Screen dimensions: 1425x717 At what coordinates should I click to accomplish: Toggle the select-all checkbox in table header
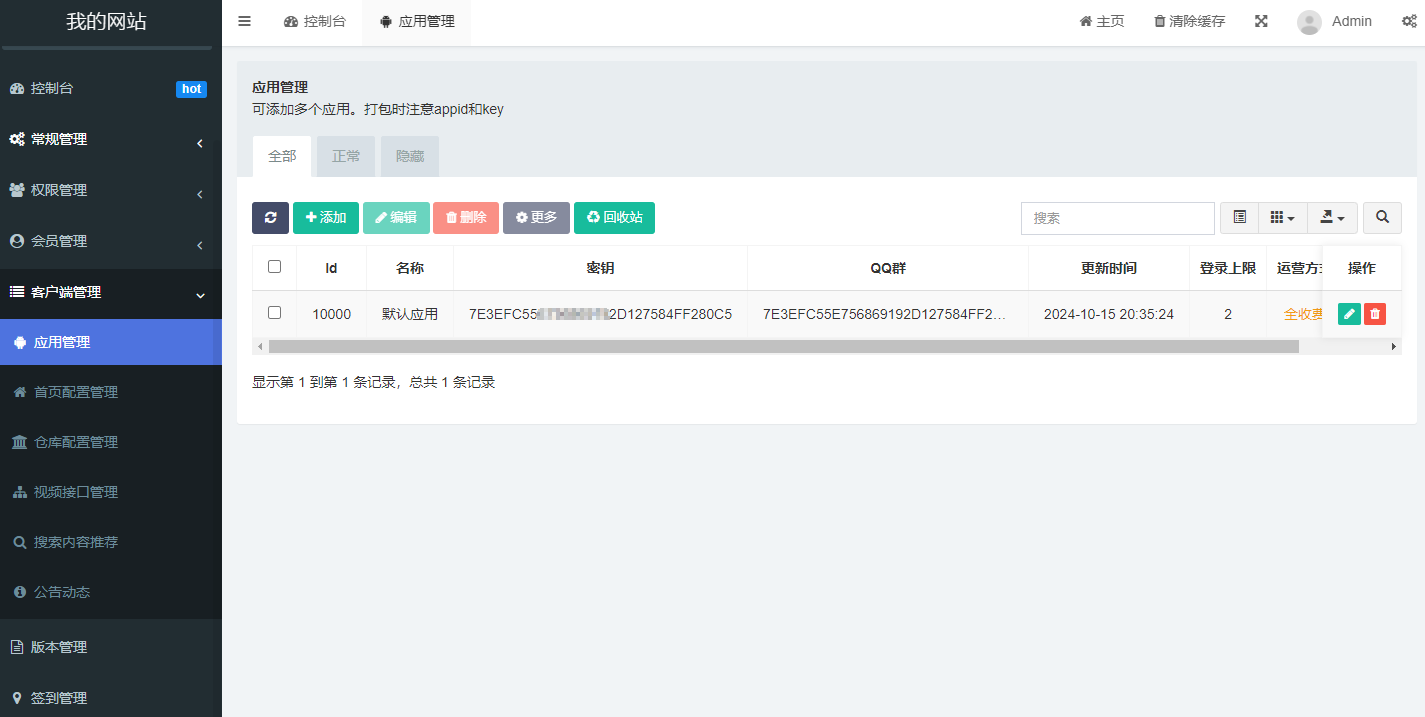pos(273,267)
